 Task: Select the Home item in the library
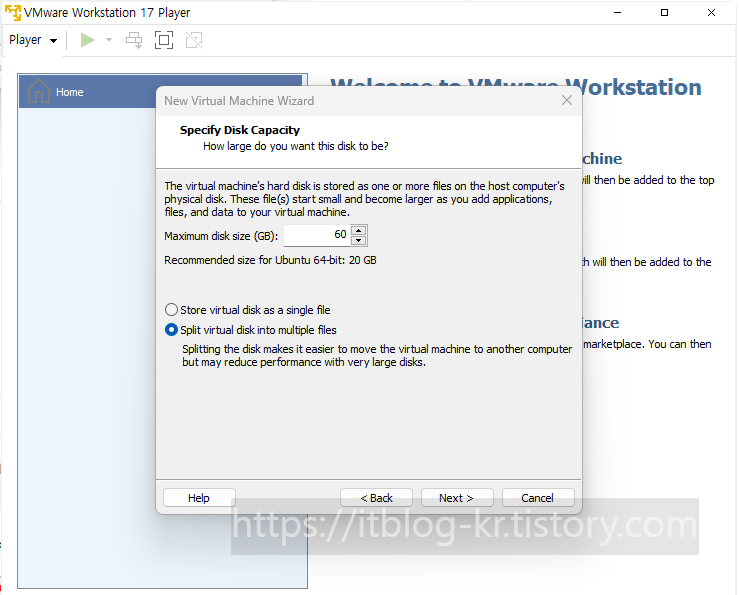160,91
